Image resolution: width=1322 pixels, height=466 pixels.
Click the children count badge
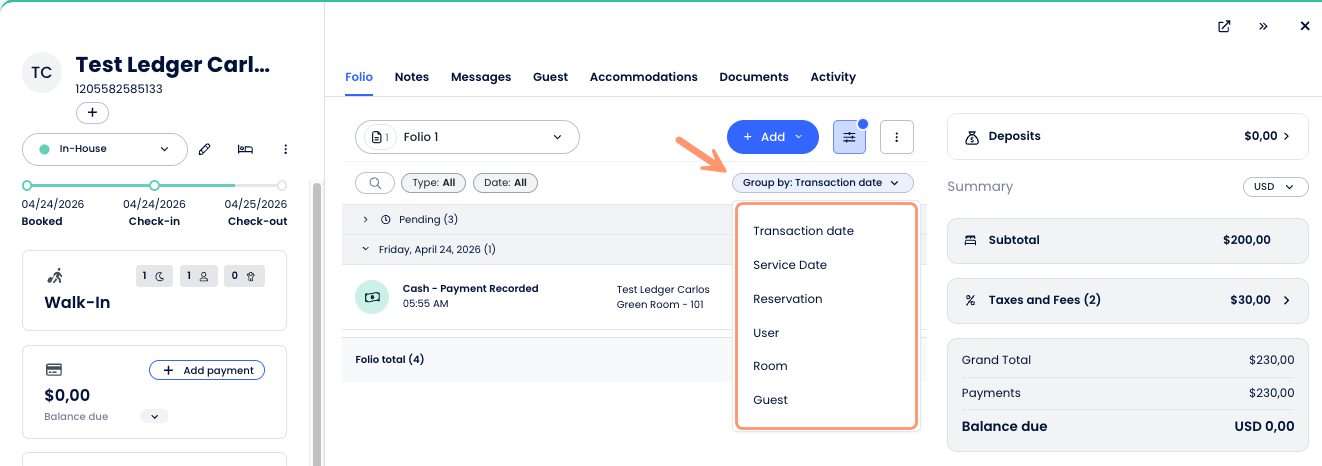243,276
